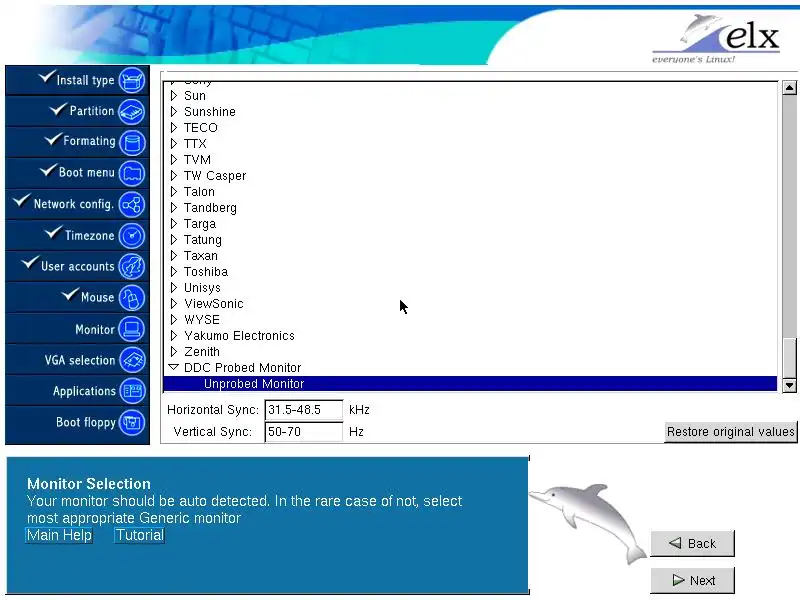Expand the TECO tree node
The height and width of the screenshot is (600, 800).
click(x=174, y=127)
